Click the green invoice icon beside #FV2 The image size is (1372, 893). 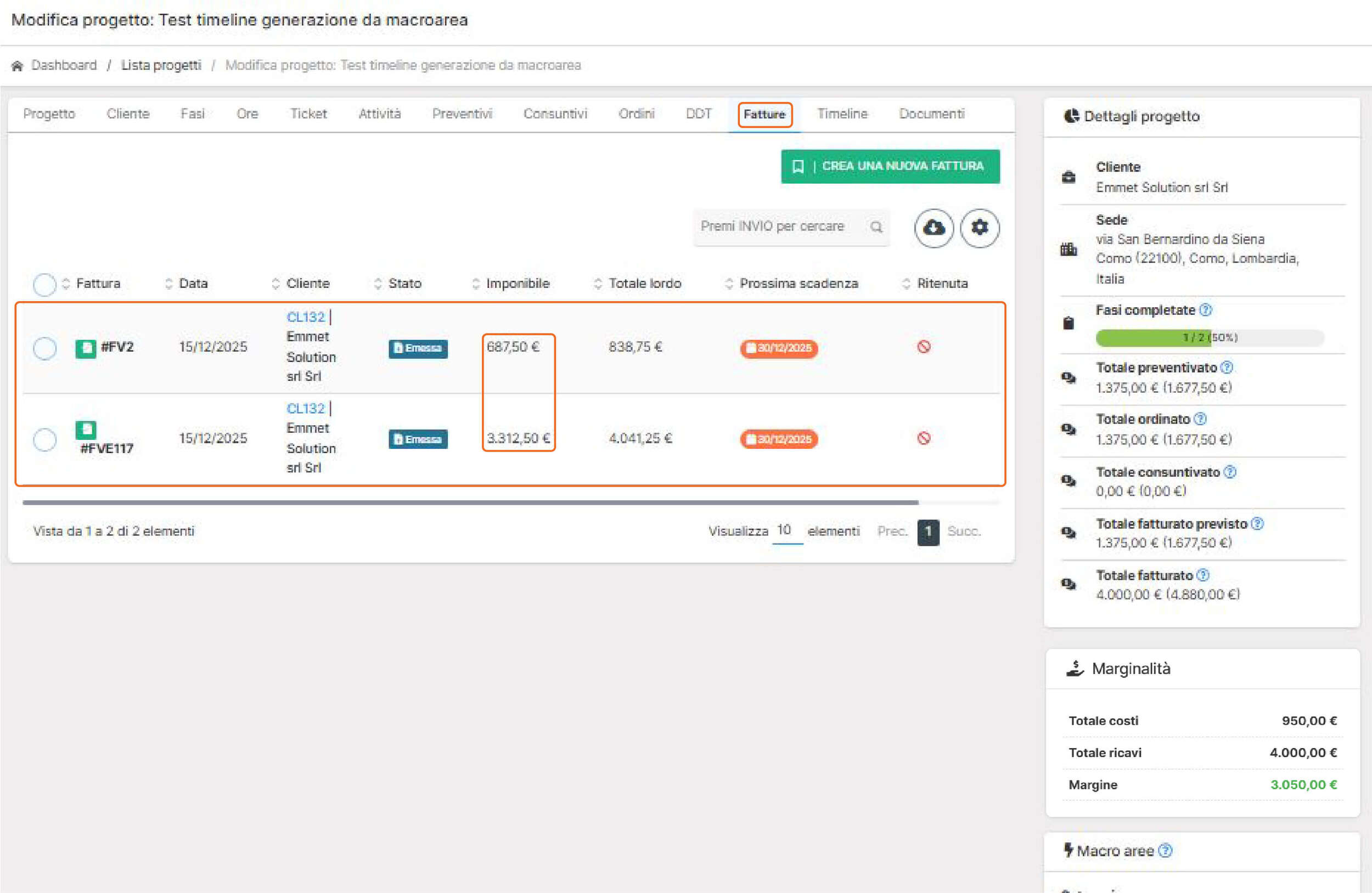85,348
